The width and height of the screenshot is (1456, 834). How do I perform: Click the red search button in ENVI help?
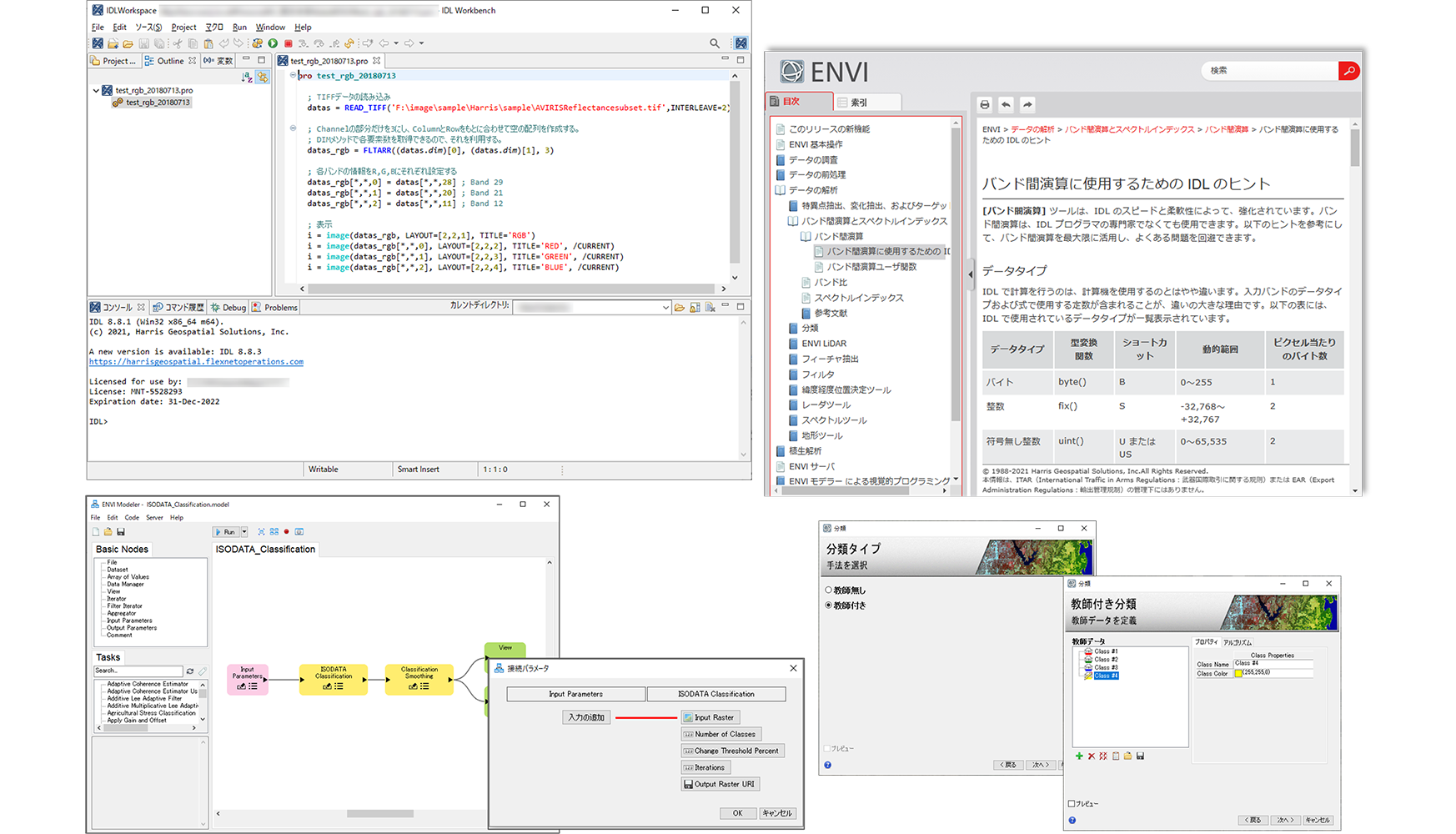click(x=1348, y=71)
